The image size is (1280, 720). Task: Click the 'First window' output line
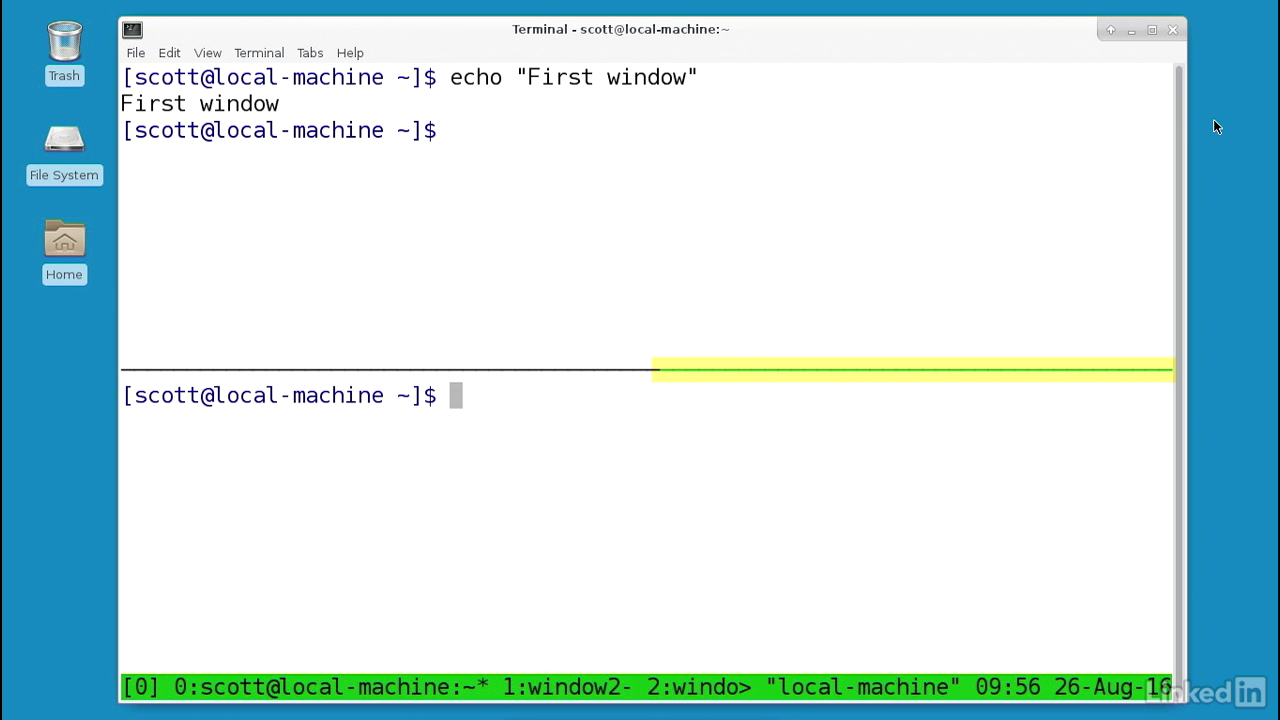coord(200,104)
